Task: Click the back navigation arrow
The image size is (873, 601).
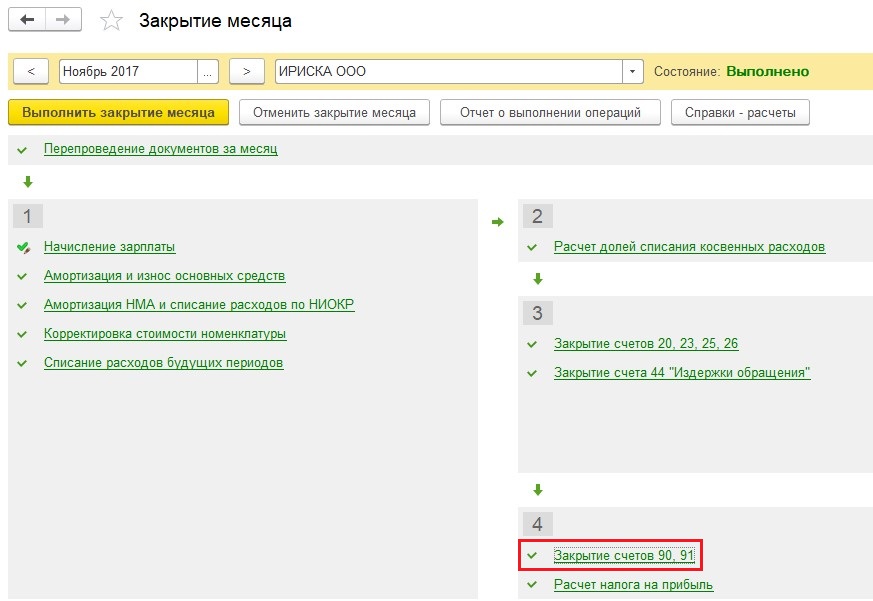Action: [28, 19]
